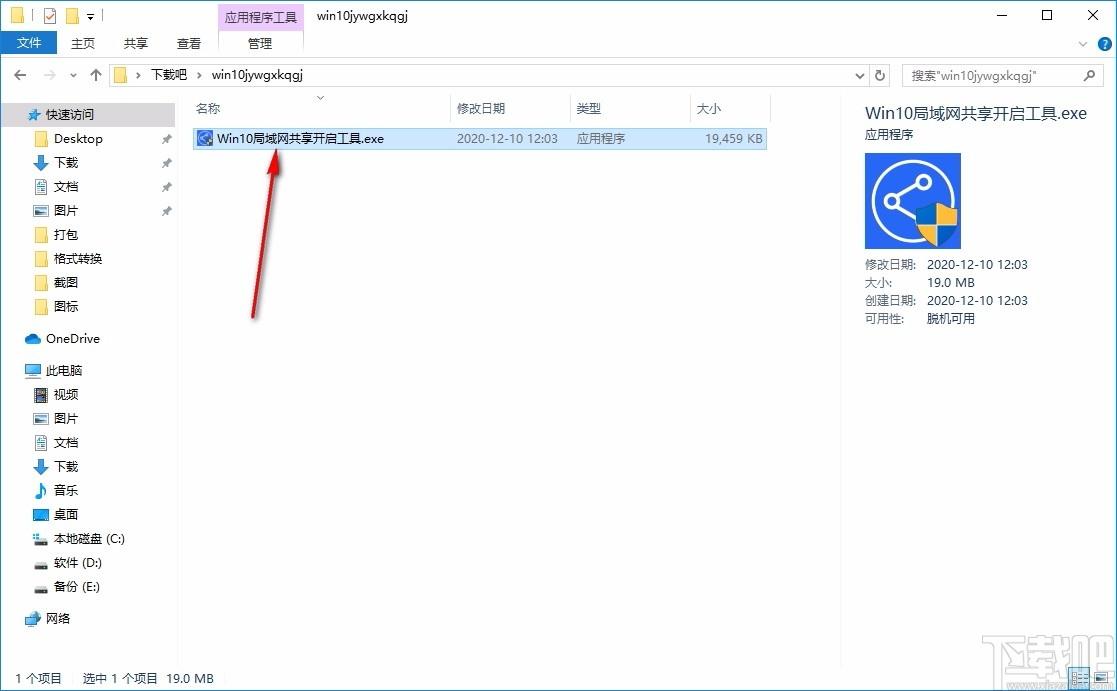
Task: Click the preview pane title Win10局域网共享开启工具.exe
Action: (975, 113)
